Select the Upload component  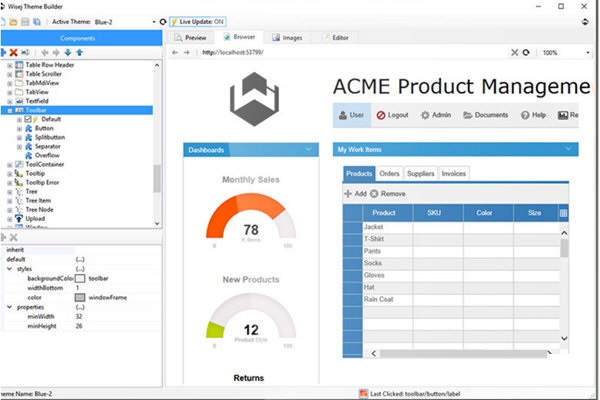tap(35, 219)
